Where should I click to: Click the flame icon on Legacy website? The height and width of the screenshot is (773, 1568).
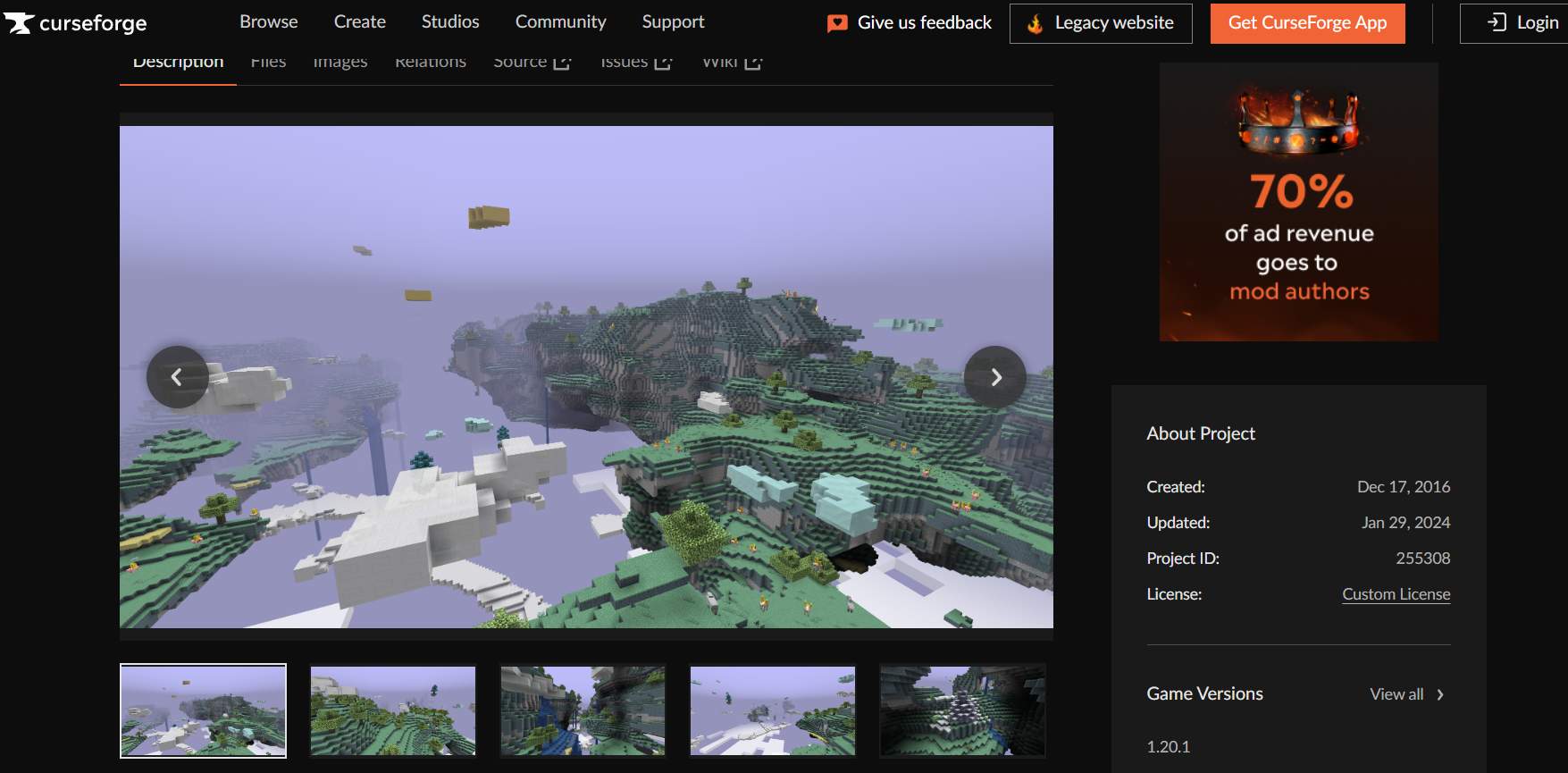click(x=1035, y=23)
